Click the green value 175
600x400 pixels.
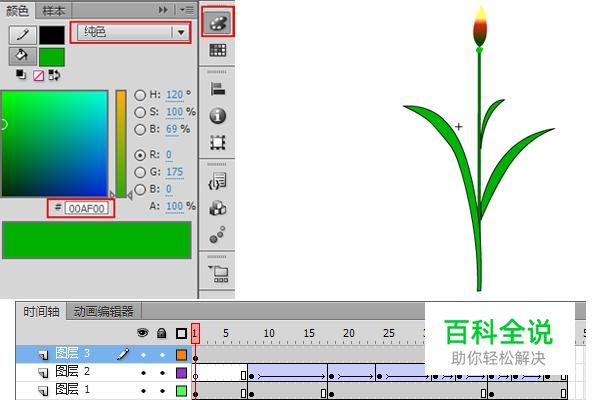click(x=174, y=172)
